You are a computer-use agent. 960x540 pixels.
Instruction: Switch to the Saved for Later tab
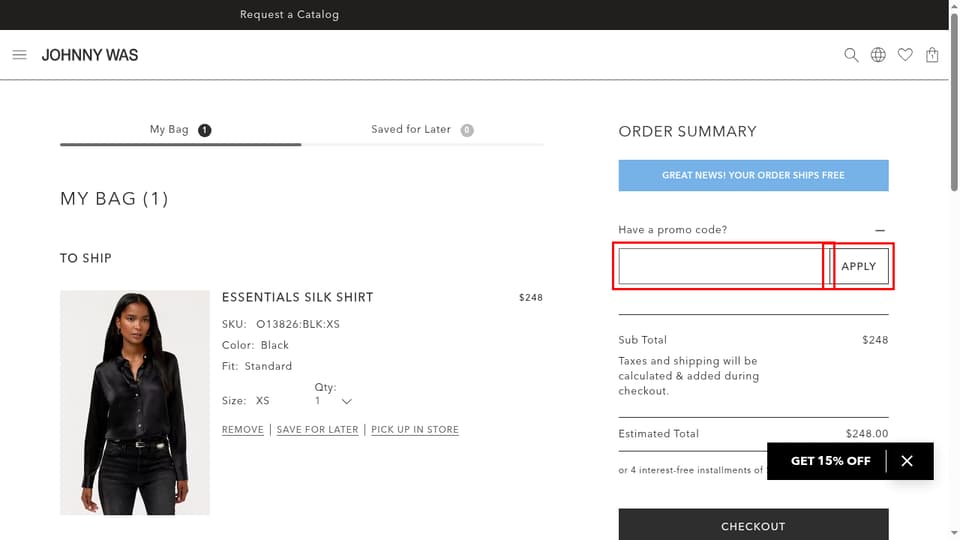click(x=422, y=130)
